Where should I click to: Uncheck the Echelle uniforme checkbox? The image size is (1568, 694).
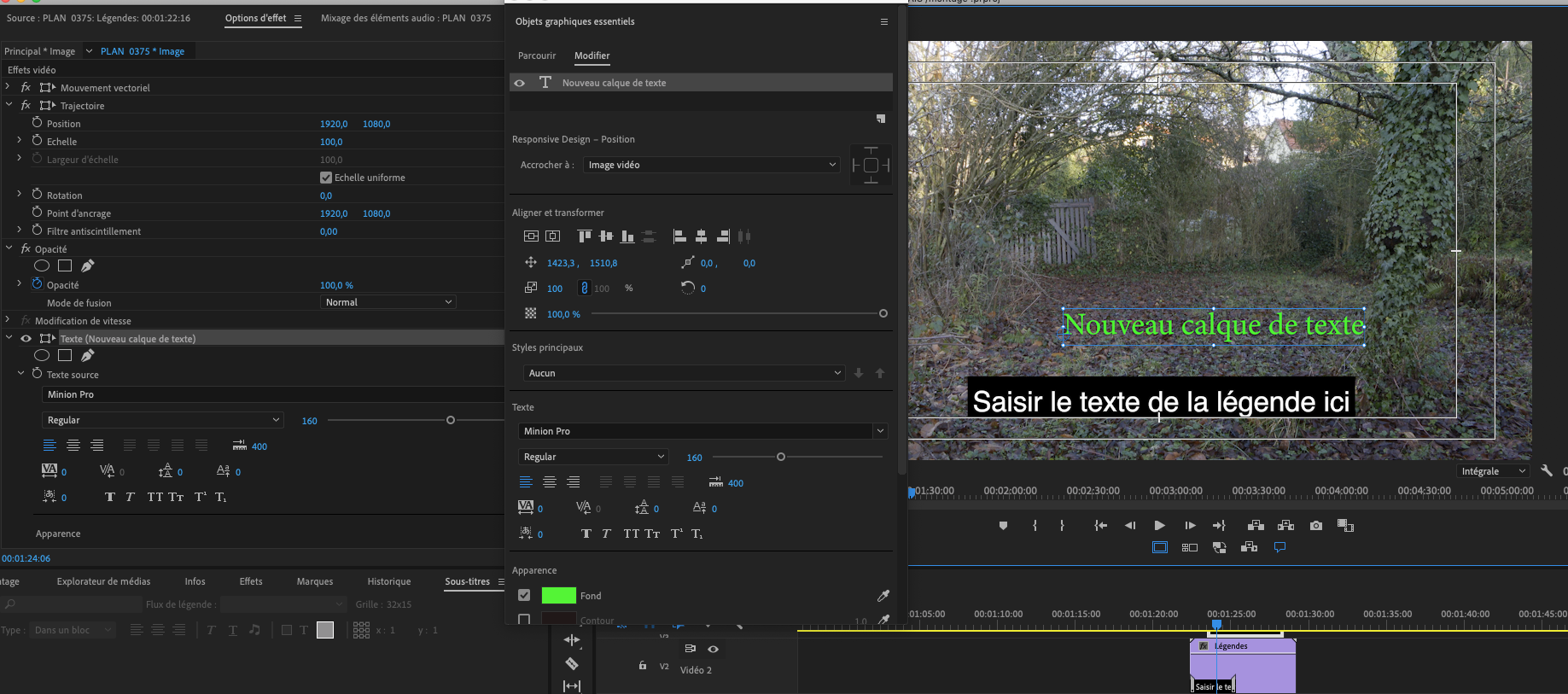click(x=326, y=178)
